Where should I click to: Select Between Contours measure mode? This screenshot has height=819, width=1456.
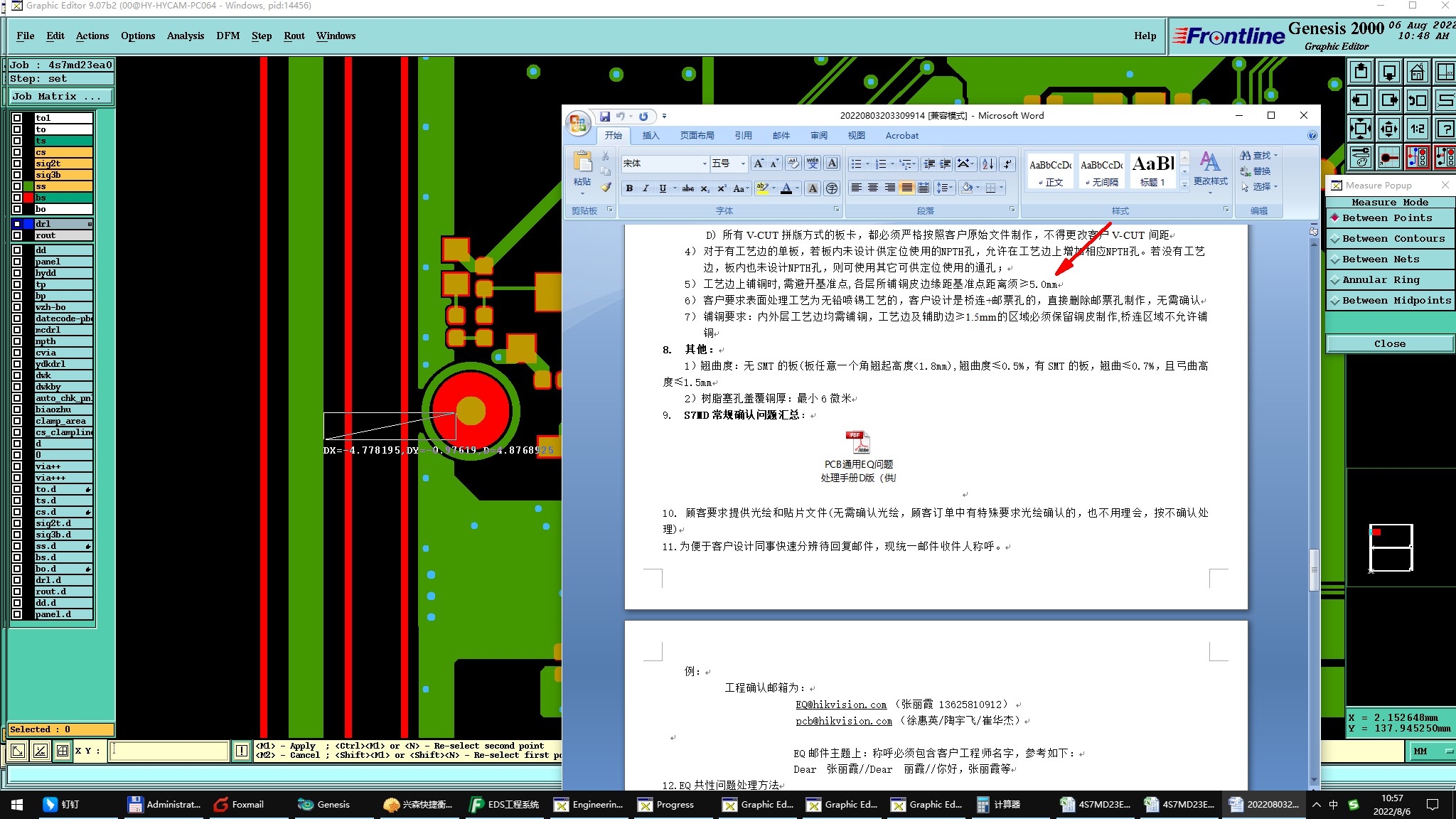(x=1392, y=239)
